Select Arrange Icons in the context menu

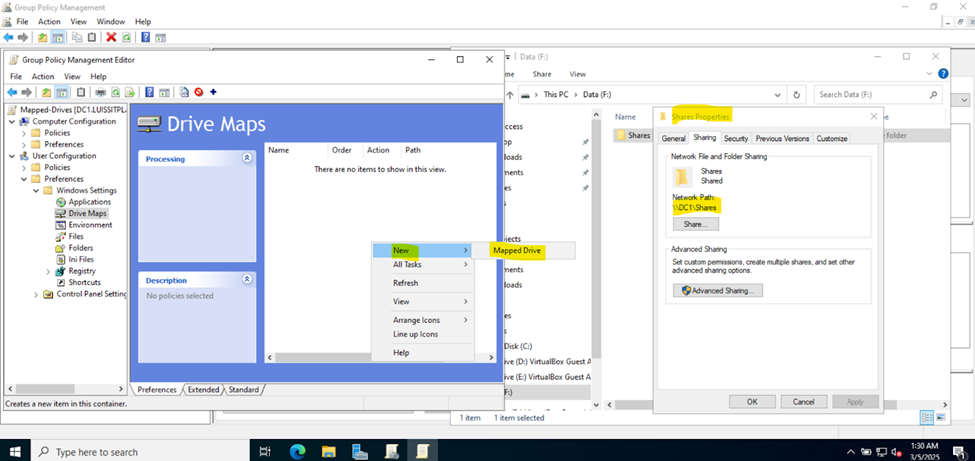pos(423,320)
